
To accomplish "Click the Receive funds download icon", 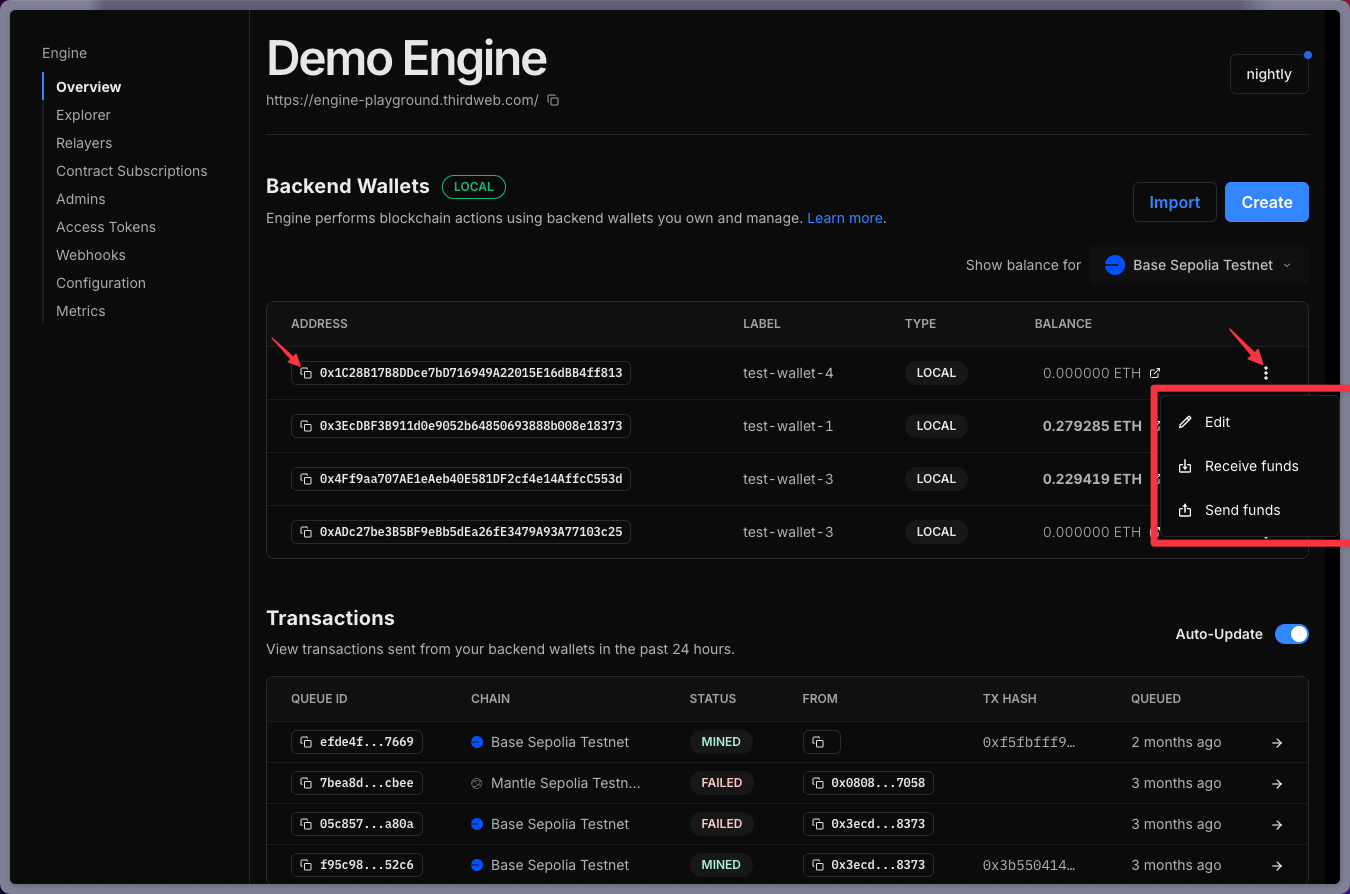I will pos(1185,466).
